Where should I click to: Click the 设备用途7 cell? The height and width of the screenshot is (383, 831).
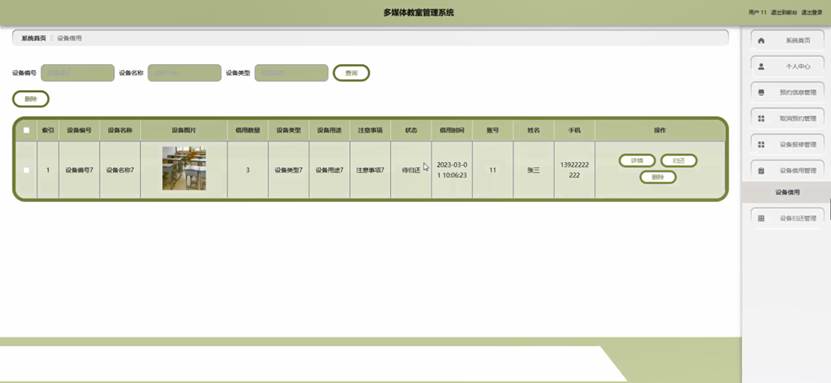click(x=329, y=170)
